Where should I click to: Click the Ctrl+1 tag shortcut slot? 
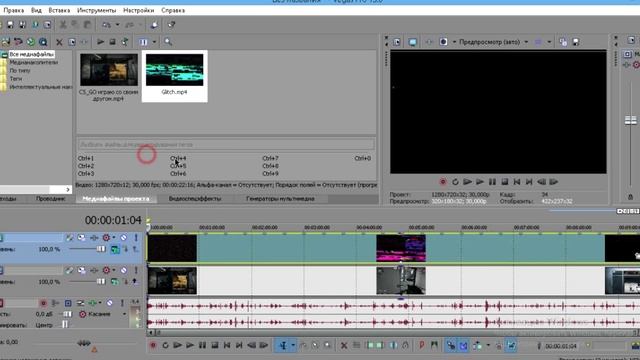86,158
